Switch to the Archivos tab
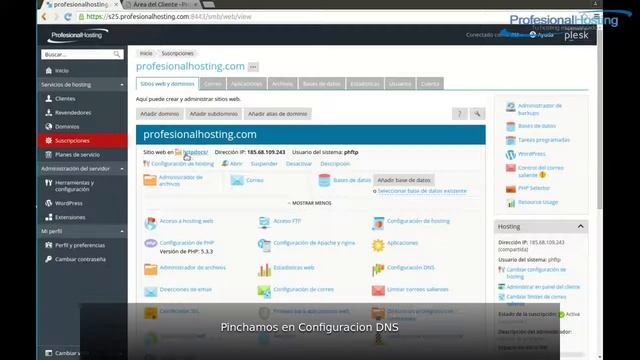The height and width of the screenshot is (360, 640). [282, 84]
